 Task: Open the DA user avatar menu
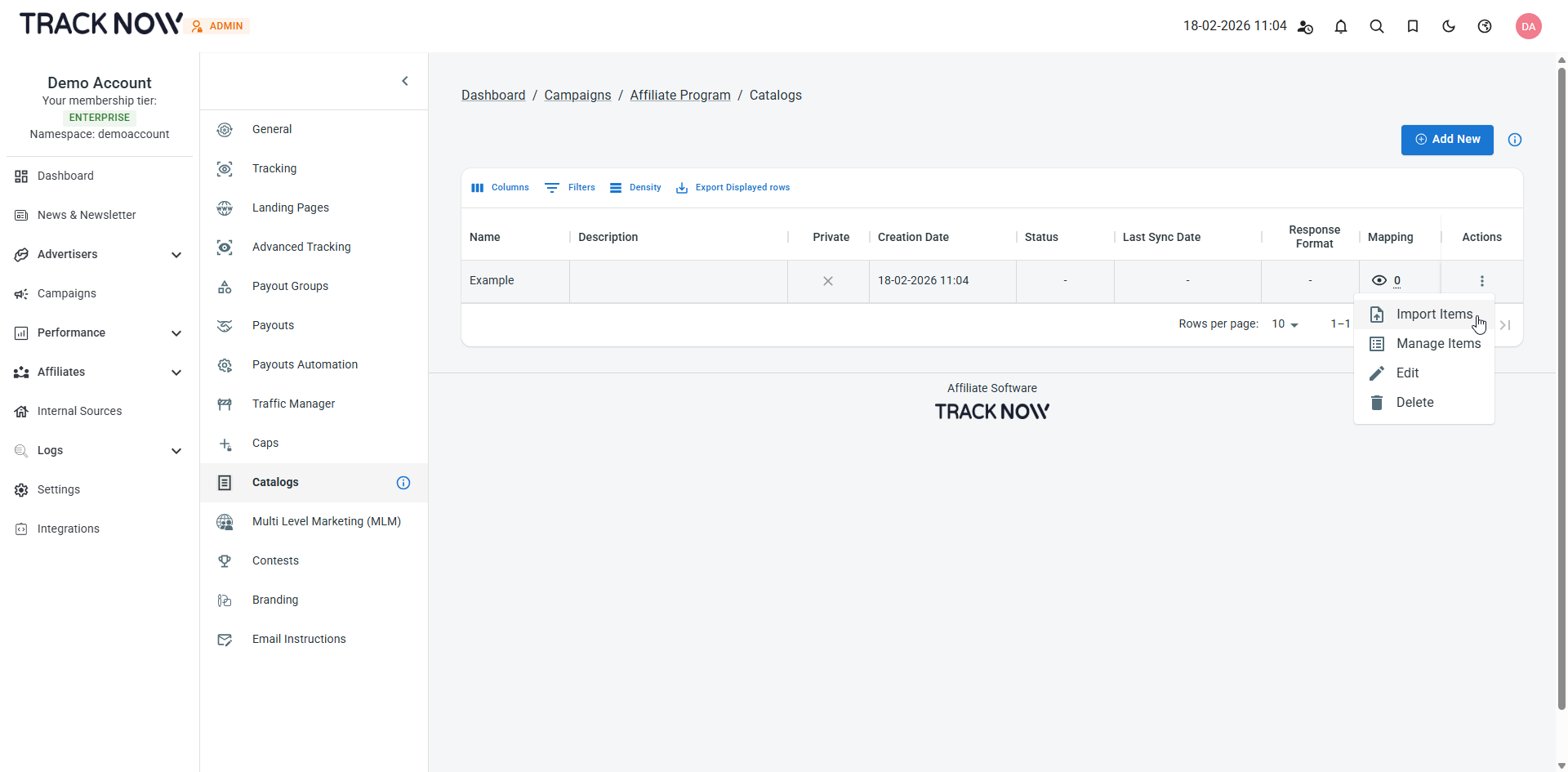(x=1528, y=26)
